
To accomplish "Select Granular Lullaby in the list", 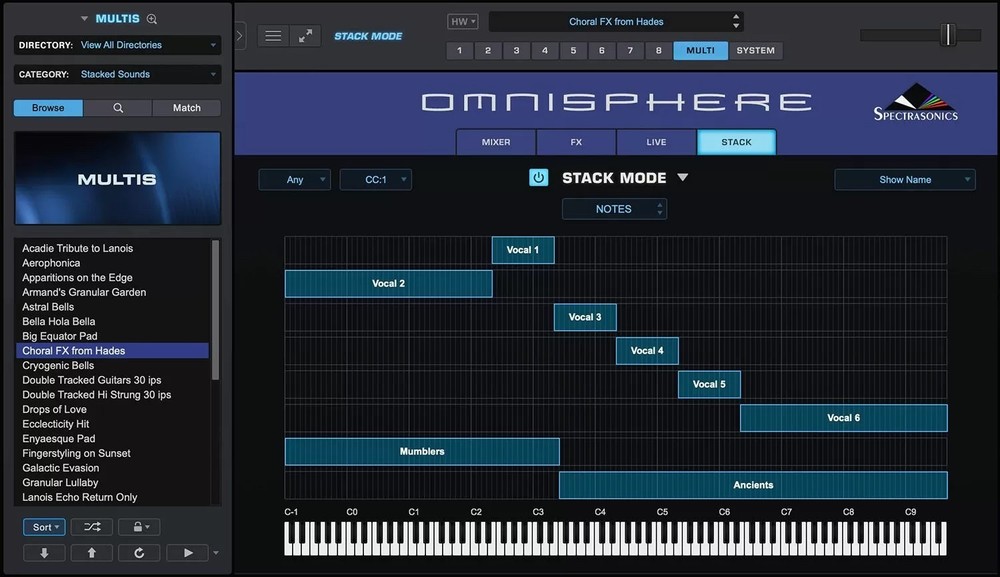I will [x=112, y=483].
